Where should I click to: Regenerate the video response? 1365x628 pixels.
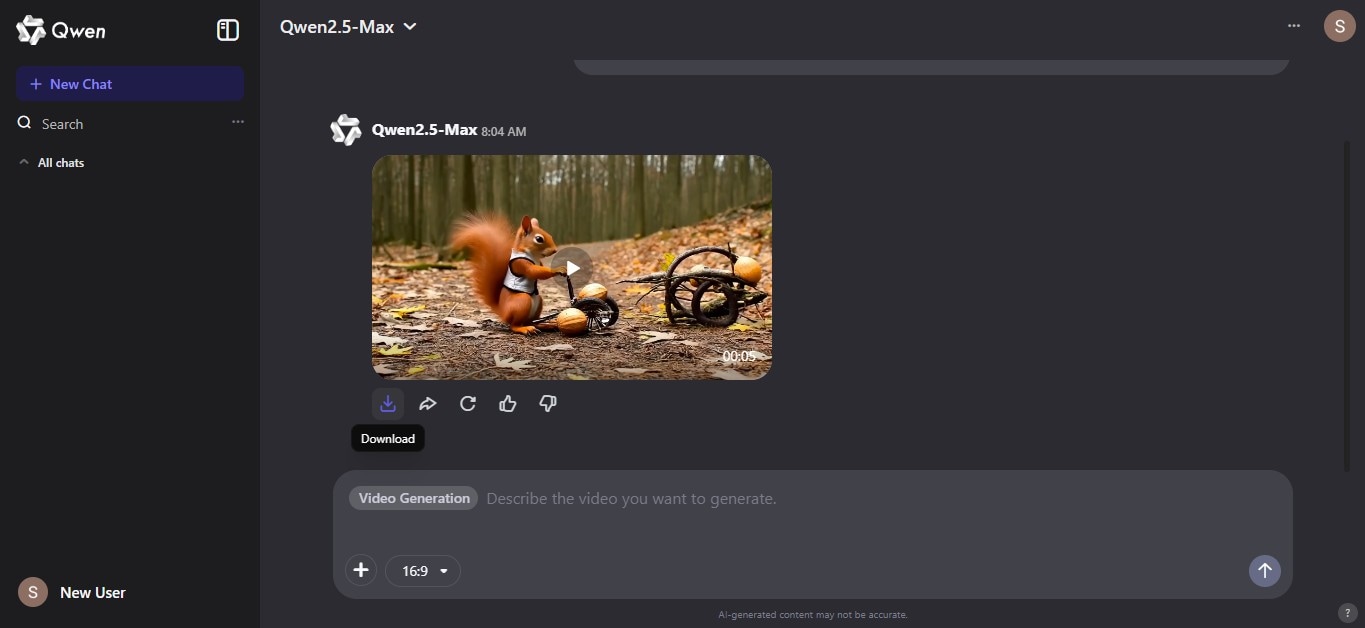(468, 404)
